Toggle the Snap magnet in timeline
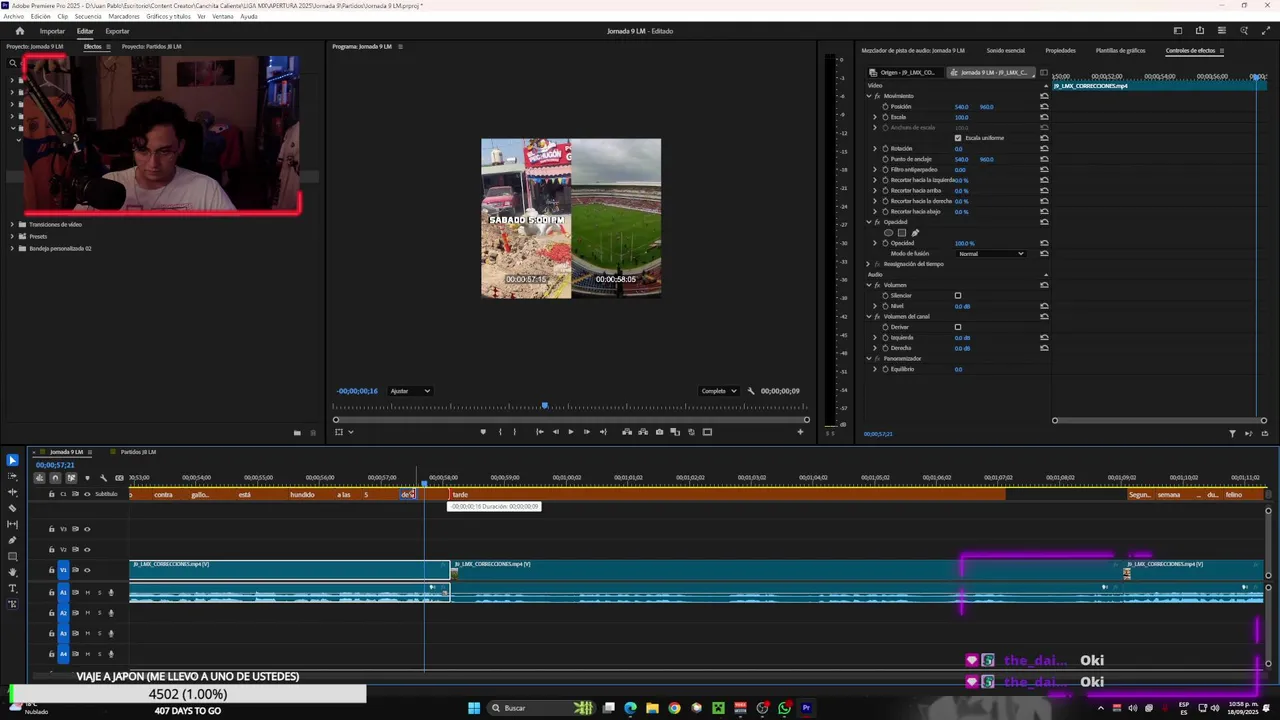This screenshot has width=1280, height=720. click(55, 478)
